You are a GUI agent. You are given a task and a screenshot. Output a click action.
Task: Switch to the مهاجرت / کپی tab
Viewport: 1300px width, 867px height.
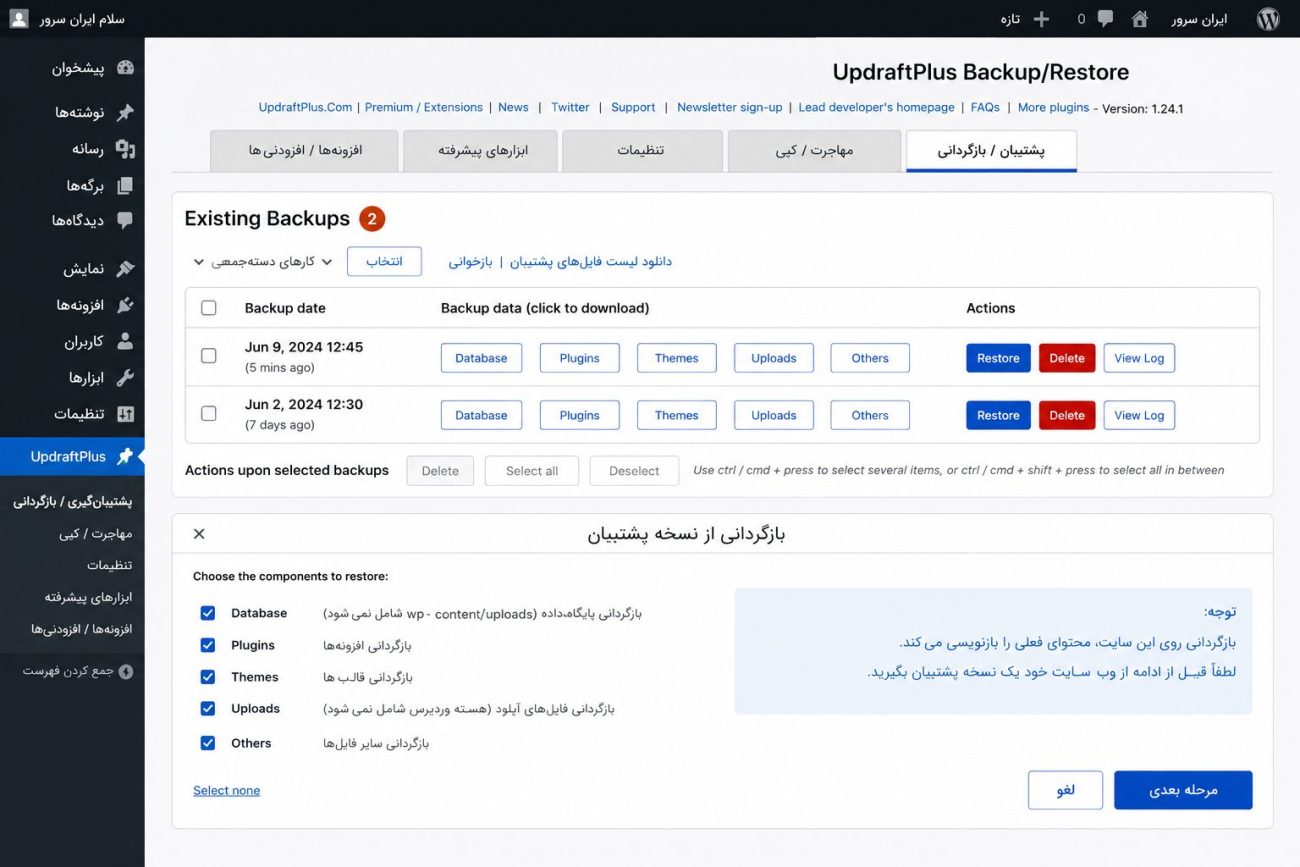click(x=814, y=151)
